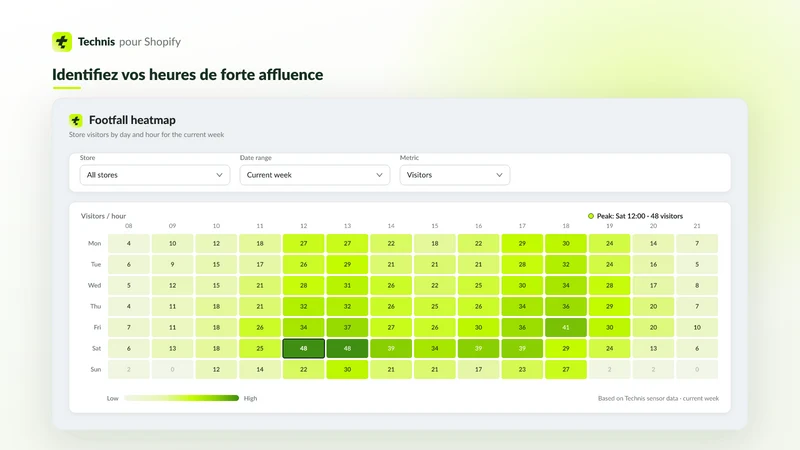This screenshot has width=800, height=450.
Task: Click the Thu 20:00 cell showing 20
Action: point(653,307)
